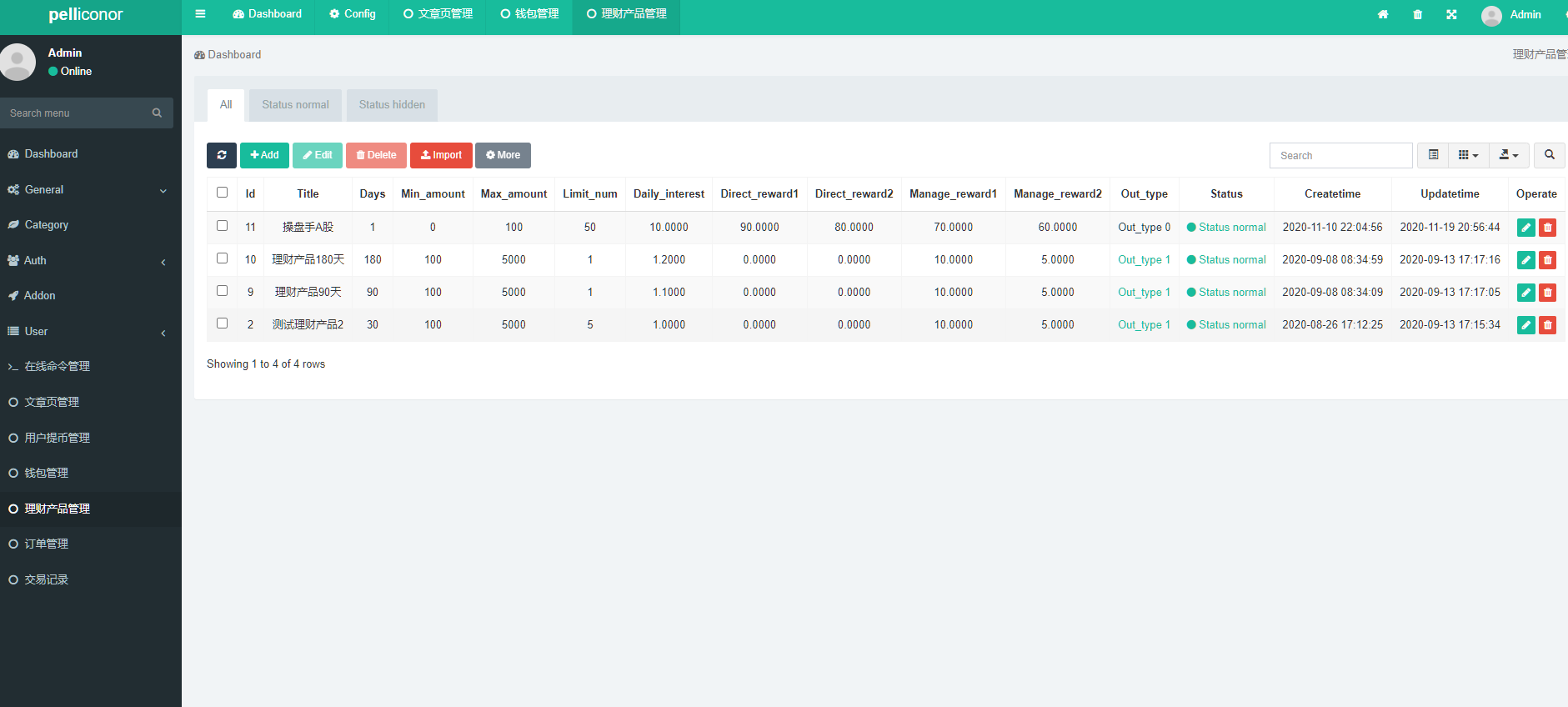
Task: Click the home icon in top bar
Action: pos(1383,14)
